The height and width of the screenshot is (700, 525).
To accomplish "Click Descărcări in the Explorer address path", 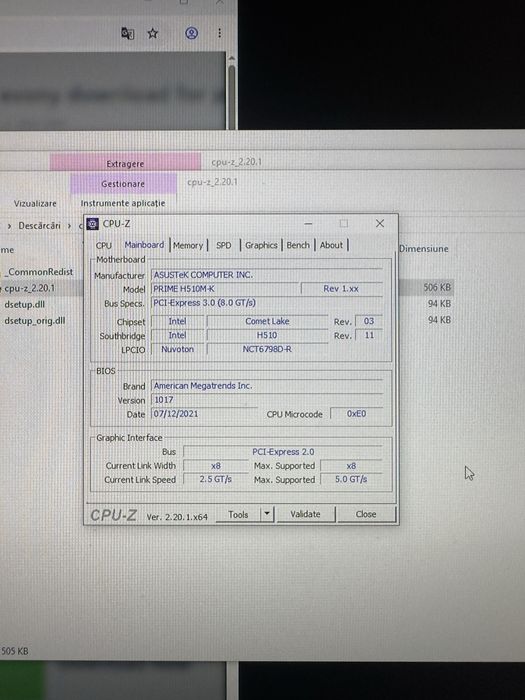I will tap(39, 226).
